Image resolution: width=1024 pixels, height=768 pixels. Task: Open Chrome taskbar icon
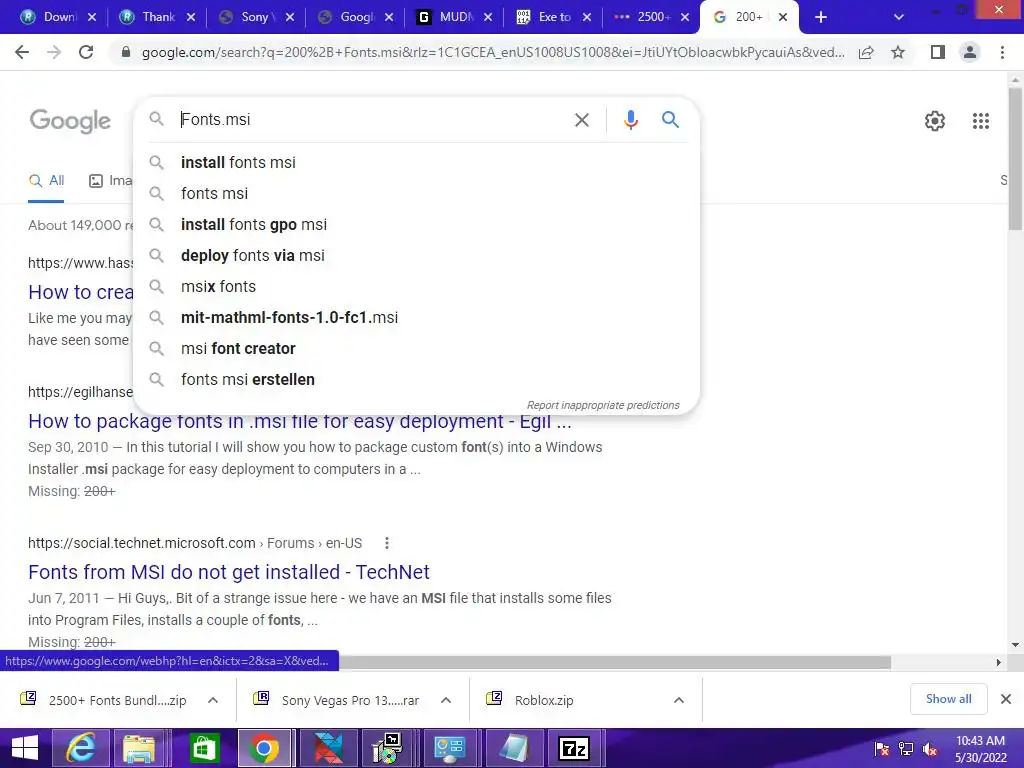tap(264, 748)
